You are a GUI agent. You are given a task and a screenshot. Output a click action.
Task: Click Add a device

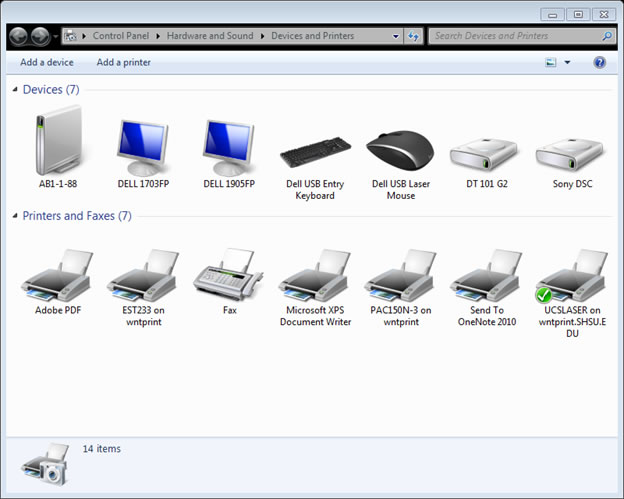click(x=47, y=62)
